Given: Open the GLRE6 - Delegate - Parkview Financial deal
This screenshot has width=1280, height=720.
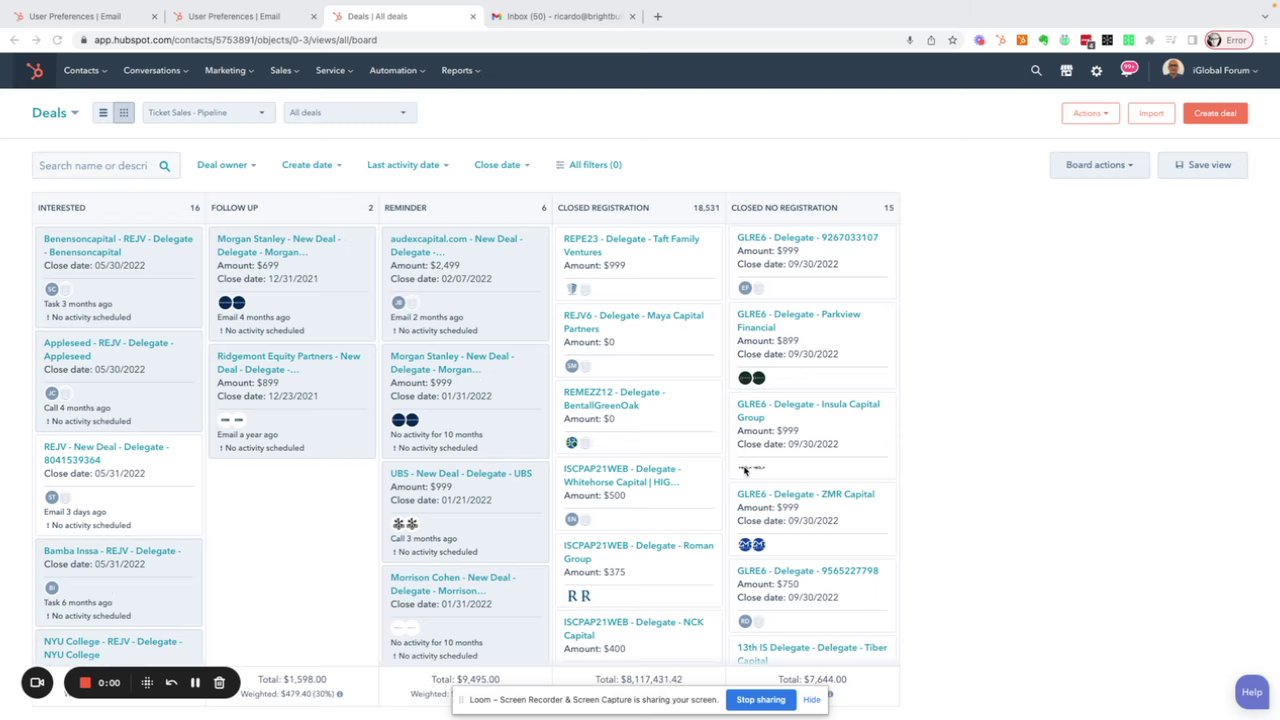Looking at the screenshot, I should pos(799,321).
